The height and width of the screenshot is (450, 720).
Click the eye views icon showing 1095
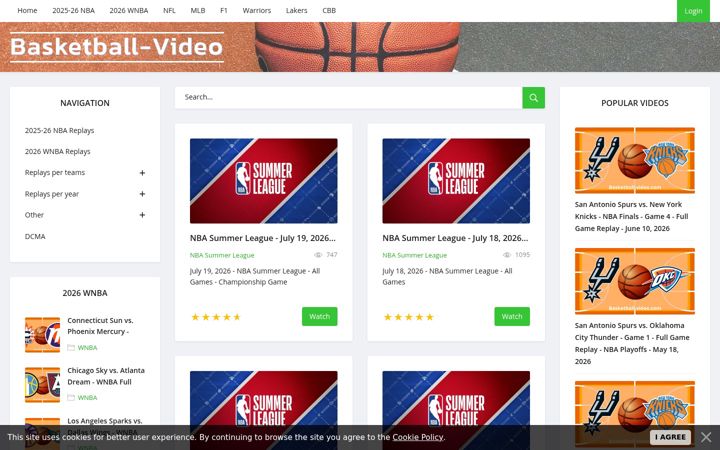(506, 255)
